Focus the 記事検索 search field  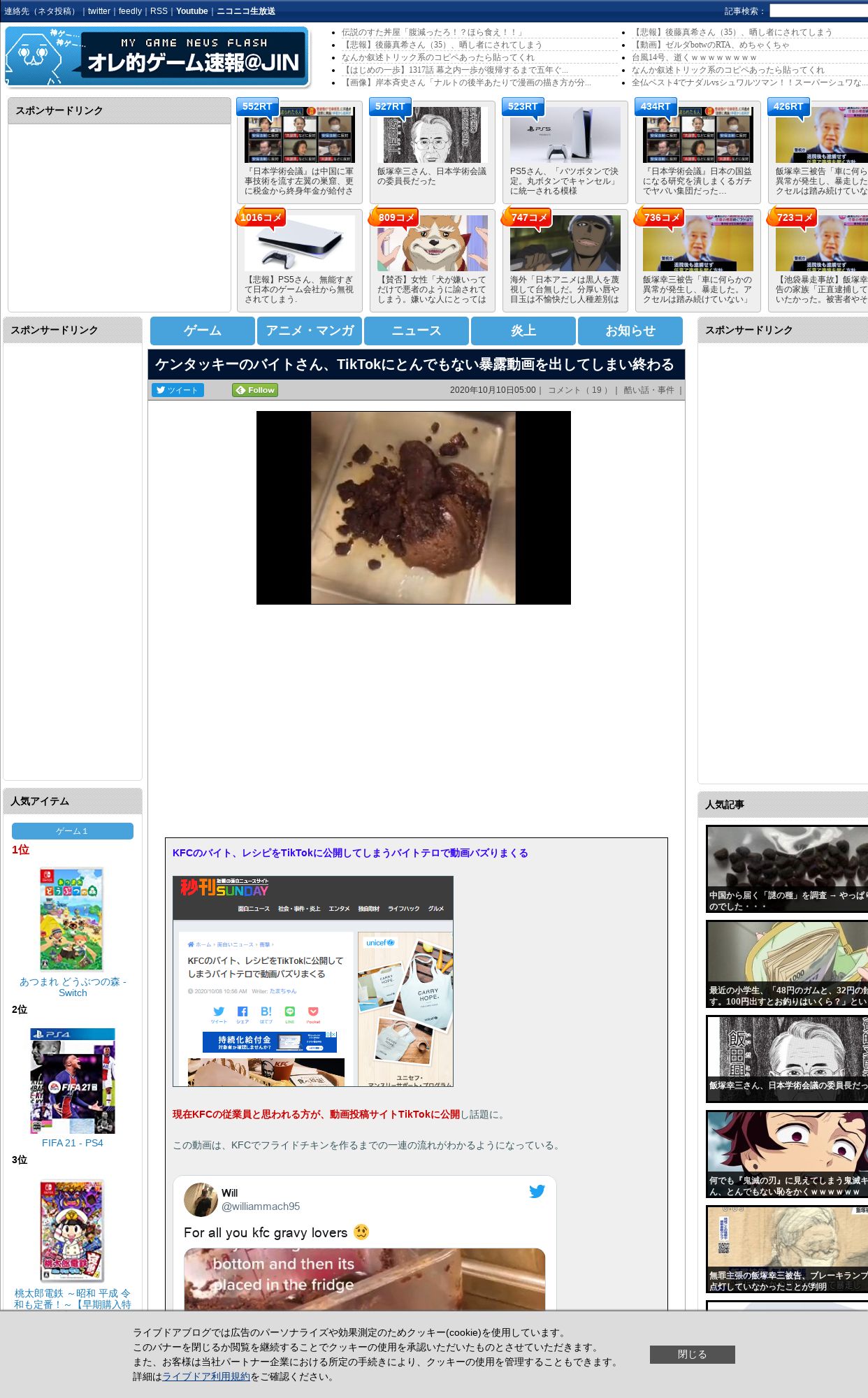(818, 11)
